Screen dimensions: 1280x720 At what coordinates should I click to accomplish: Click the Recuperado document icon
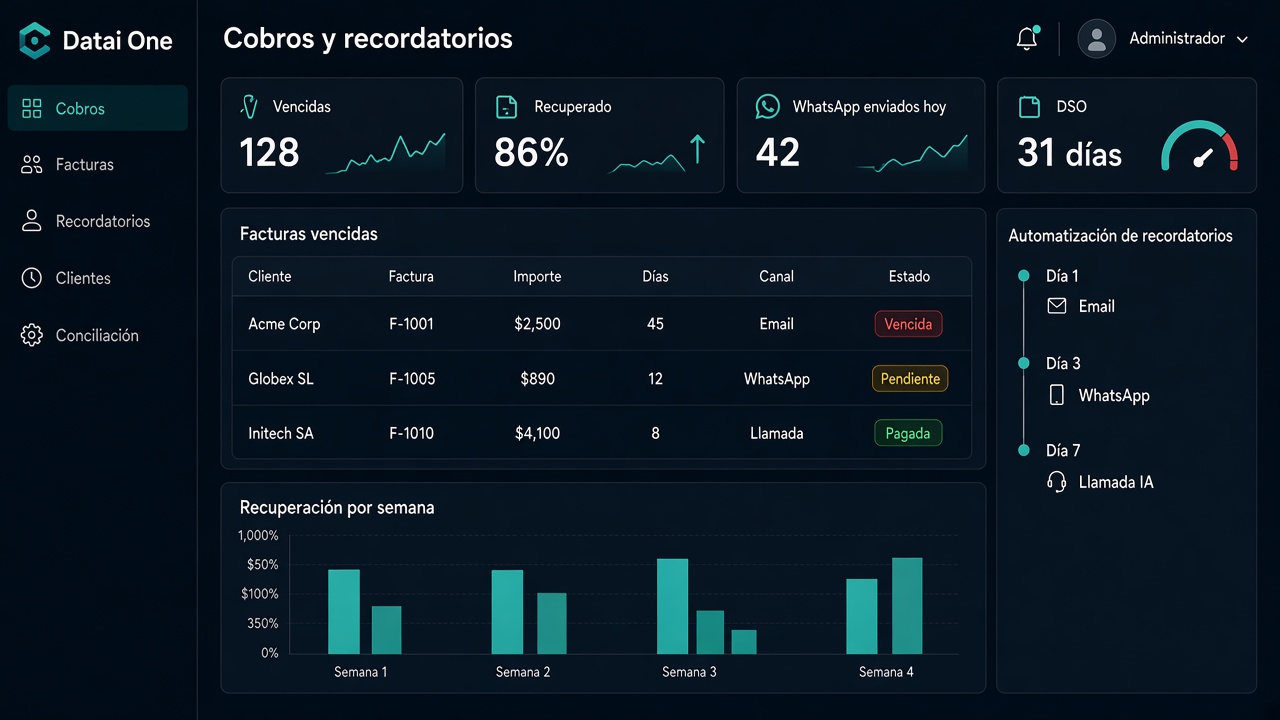[x=507, y=107]
